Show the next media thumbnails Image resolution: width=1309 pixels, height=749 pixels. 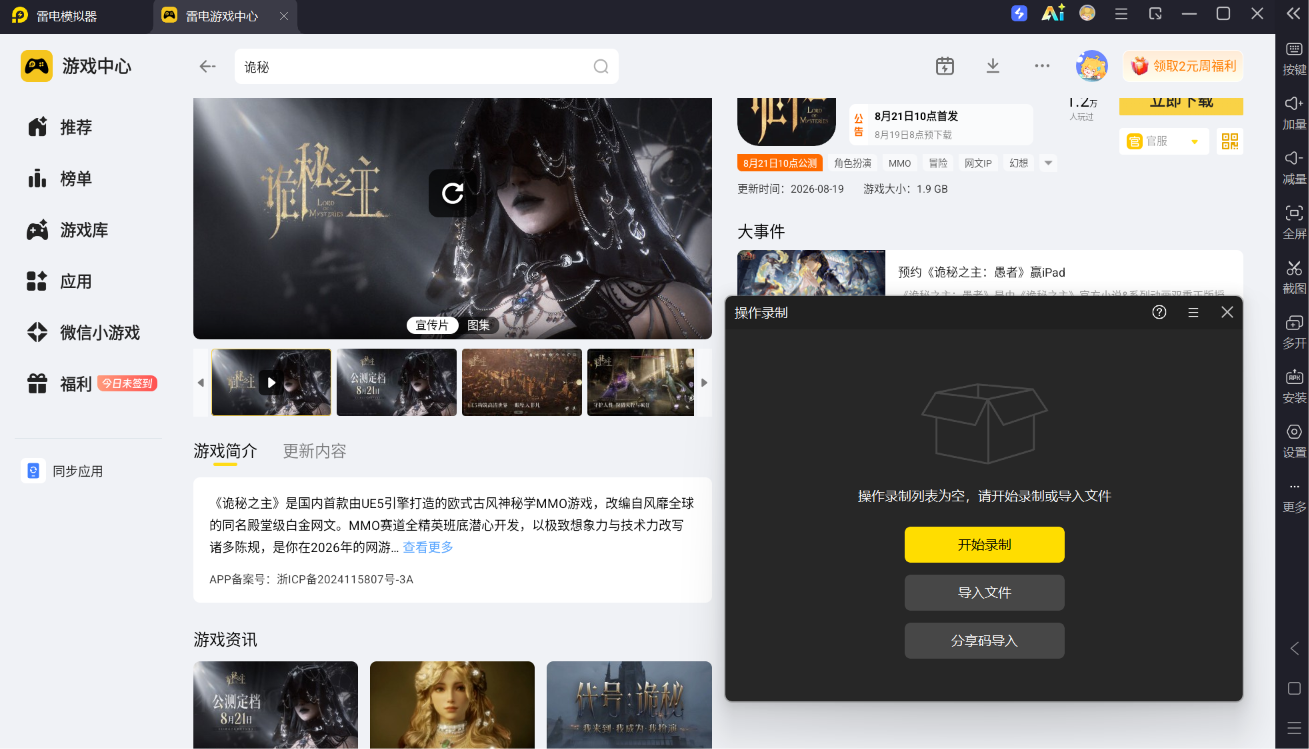tap(704, 382)
